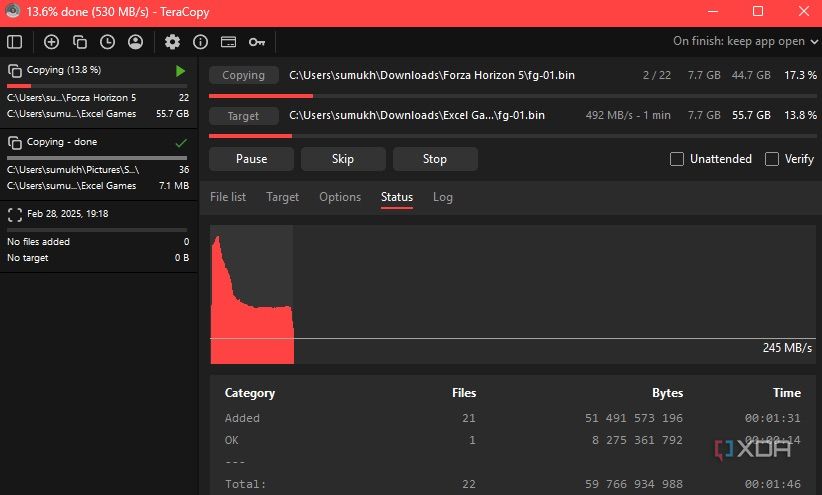This screenshot has height=495, width=822.
Task: Click the key license icon
Action: [x=257, y=42]
